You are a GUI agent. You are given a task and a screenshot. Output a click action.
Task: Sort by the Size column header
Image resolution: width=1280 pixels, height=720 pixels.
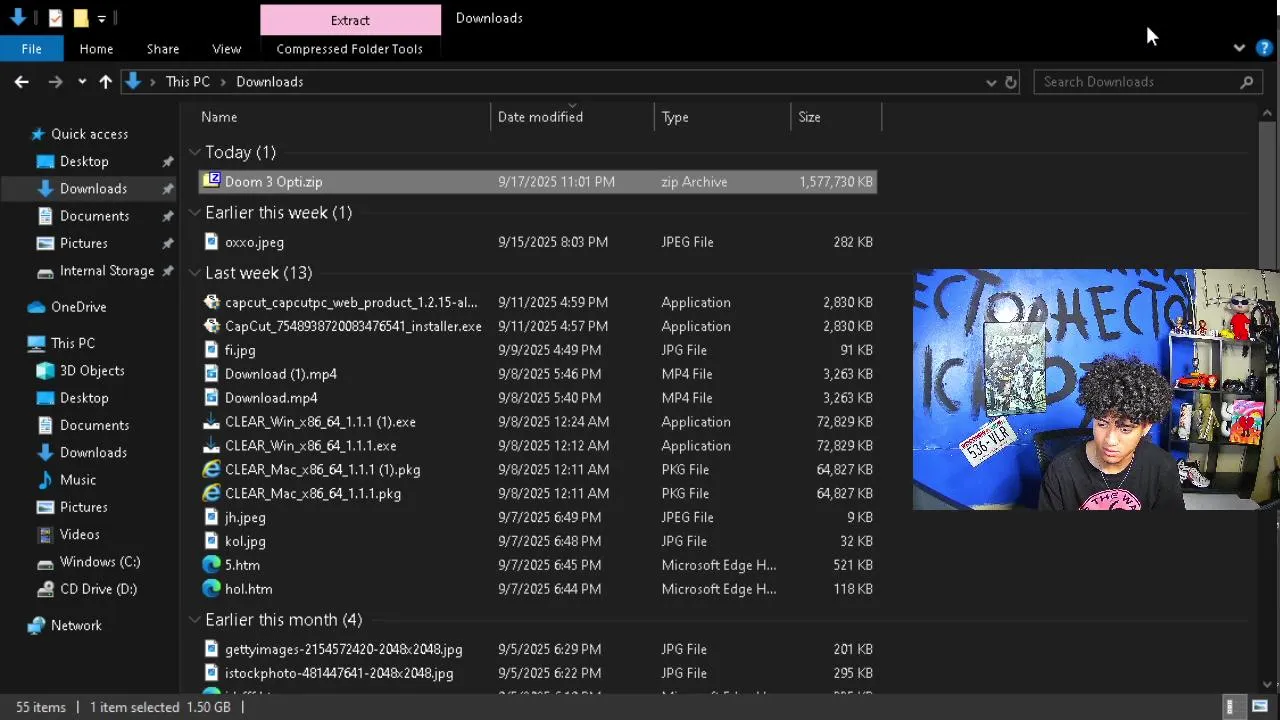point(809,117)
